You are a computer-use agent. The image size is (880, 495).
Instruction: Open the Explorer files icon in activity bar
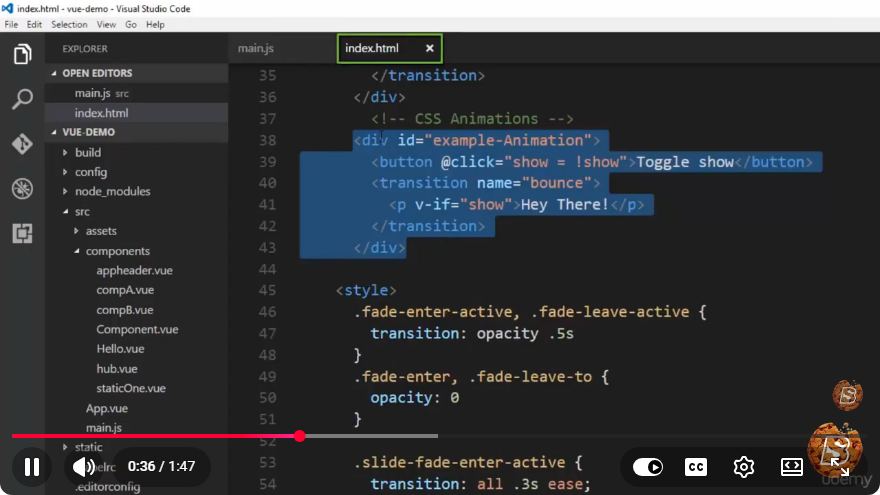pyautogui.click(x=22, y=54)
